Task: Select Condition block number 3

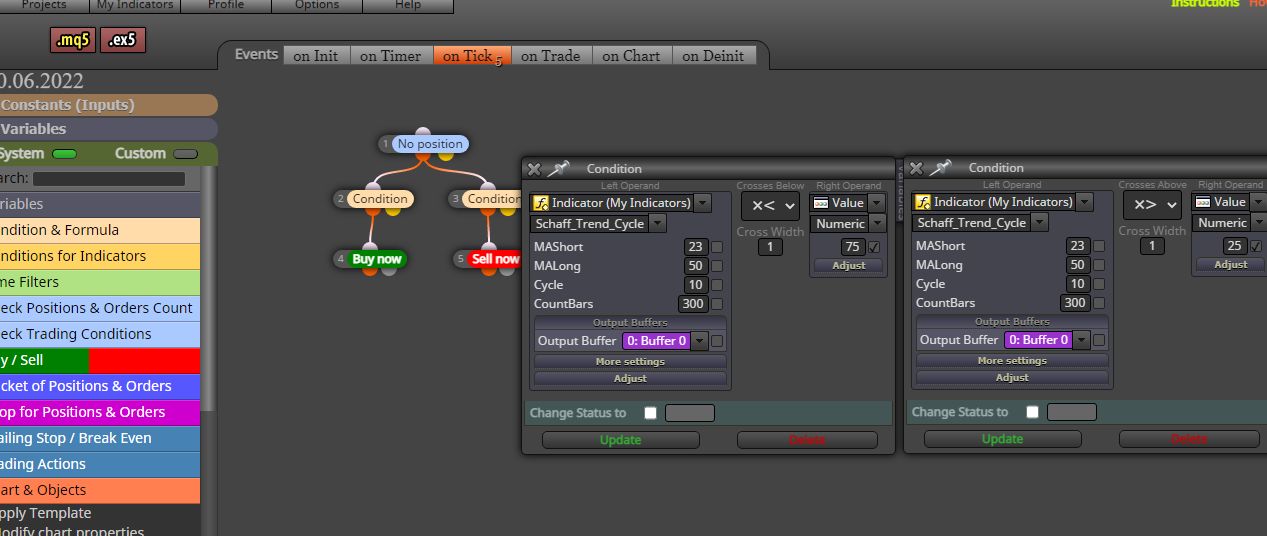Action: click(492, 199)
